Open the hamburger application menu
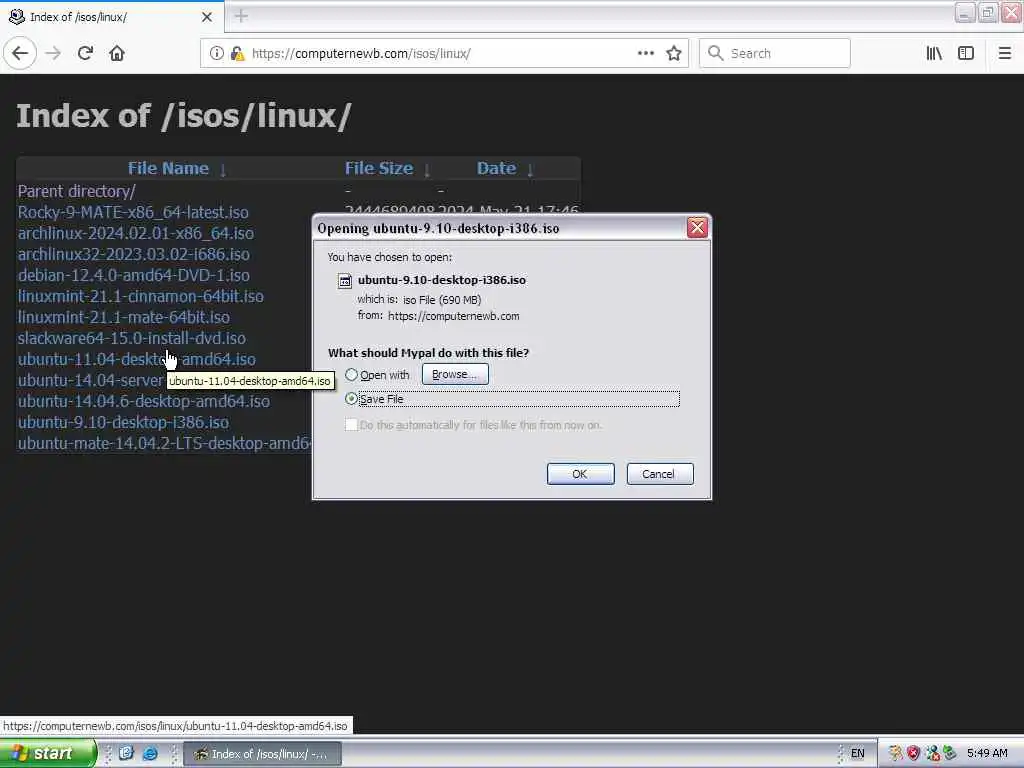This screenshot has height=768, width=1024. (1004, 54)
